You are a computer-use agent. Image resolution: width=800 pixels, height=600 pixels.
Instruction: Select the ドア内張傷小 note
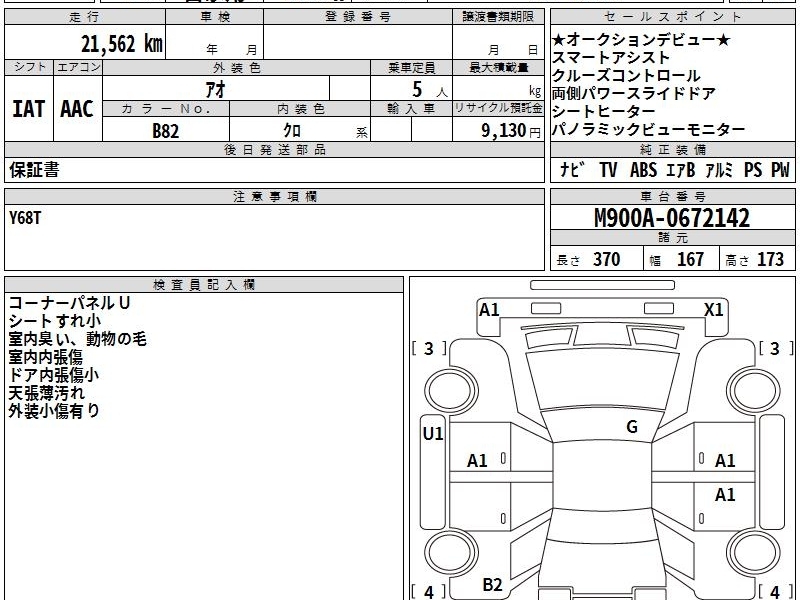pos(54,375)
